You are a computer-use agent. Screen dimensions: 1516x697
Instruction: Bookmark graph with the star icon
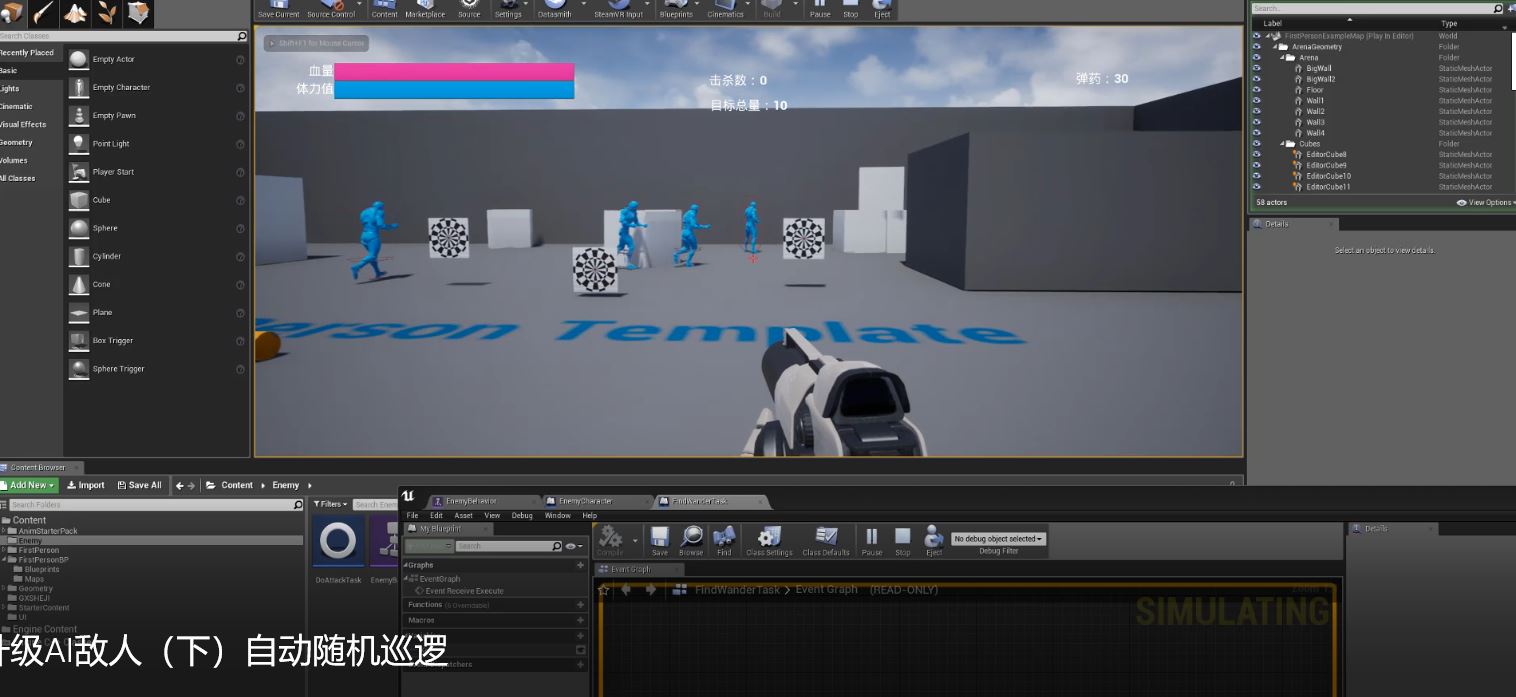(x=603, y=590)
